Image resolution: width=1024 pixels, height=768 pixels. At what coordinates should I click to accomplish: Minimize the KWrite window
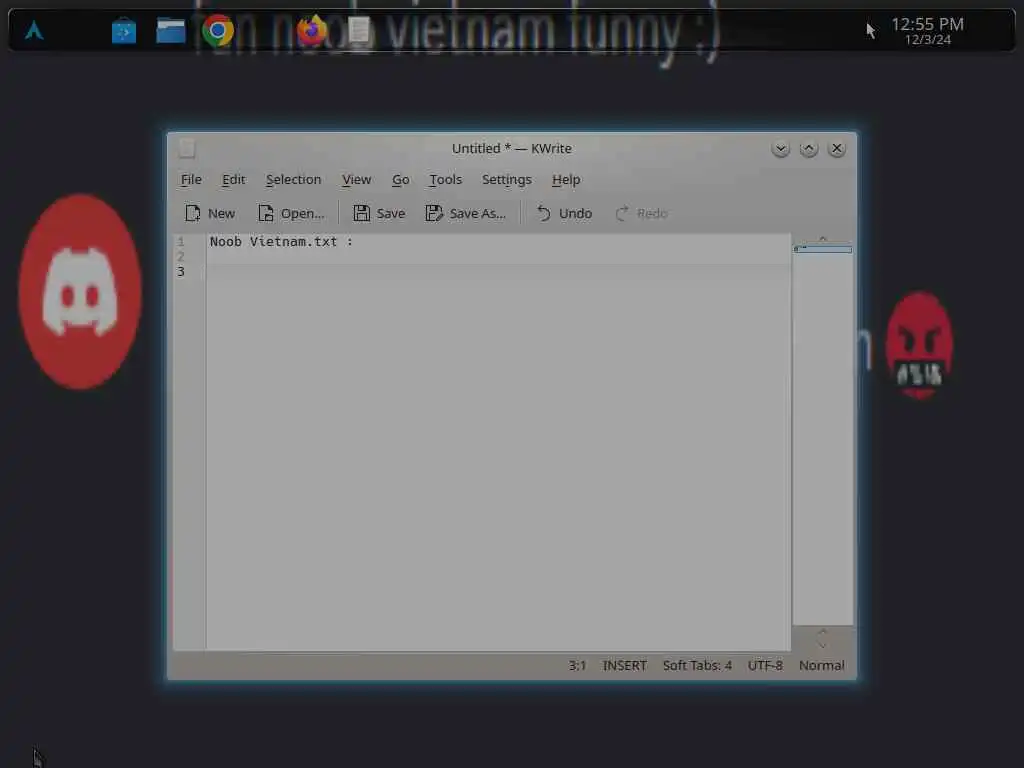tap(780, 149)
